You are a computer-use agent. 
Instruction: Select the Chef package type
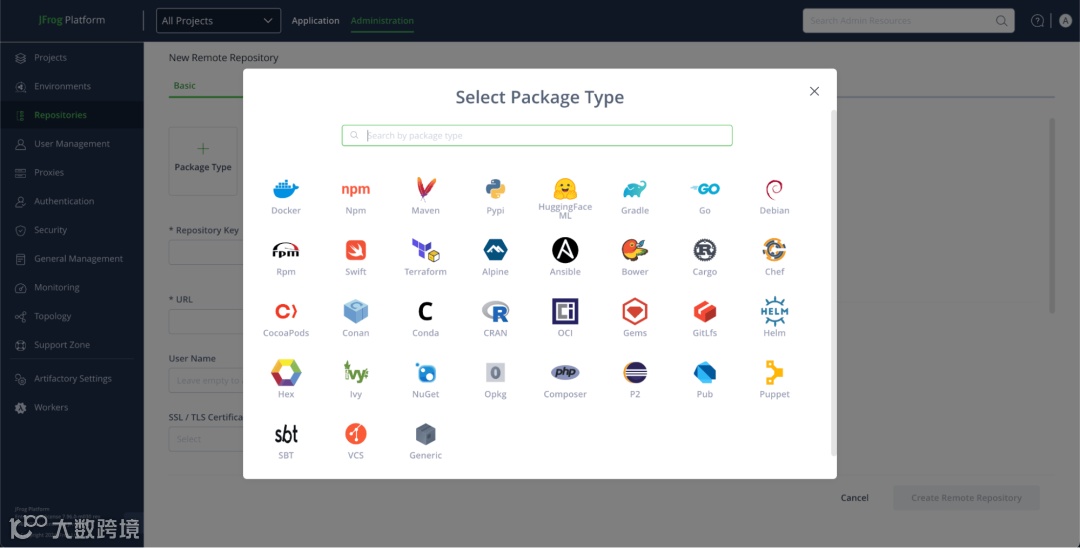pyautogui.click(x=774, y=258)
